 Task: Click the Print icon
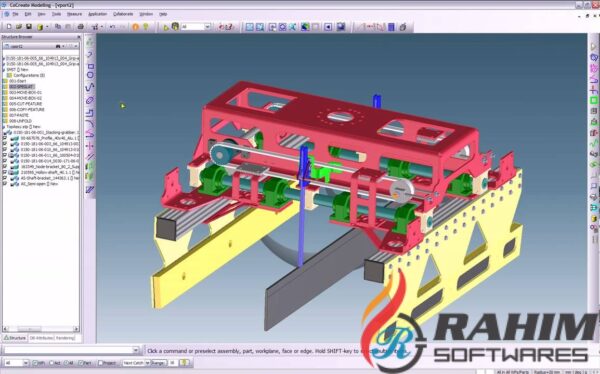(80, 27)
